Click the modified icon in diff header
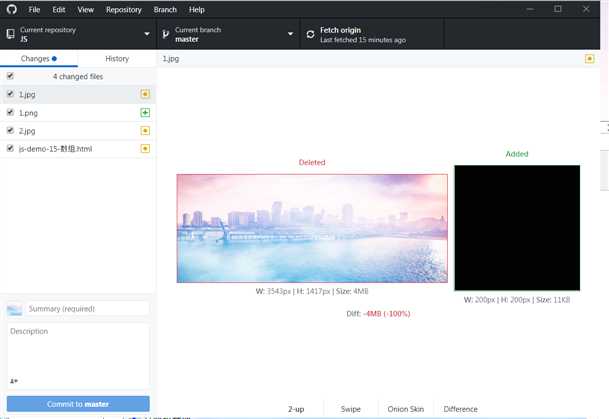 coord(589,59)
